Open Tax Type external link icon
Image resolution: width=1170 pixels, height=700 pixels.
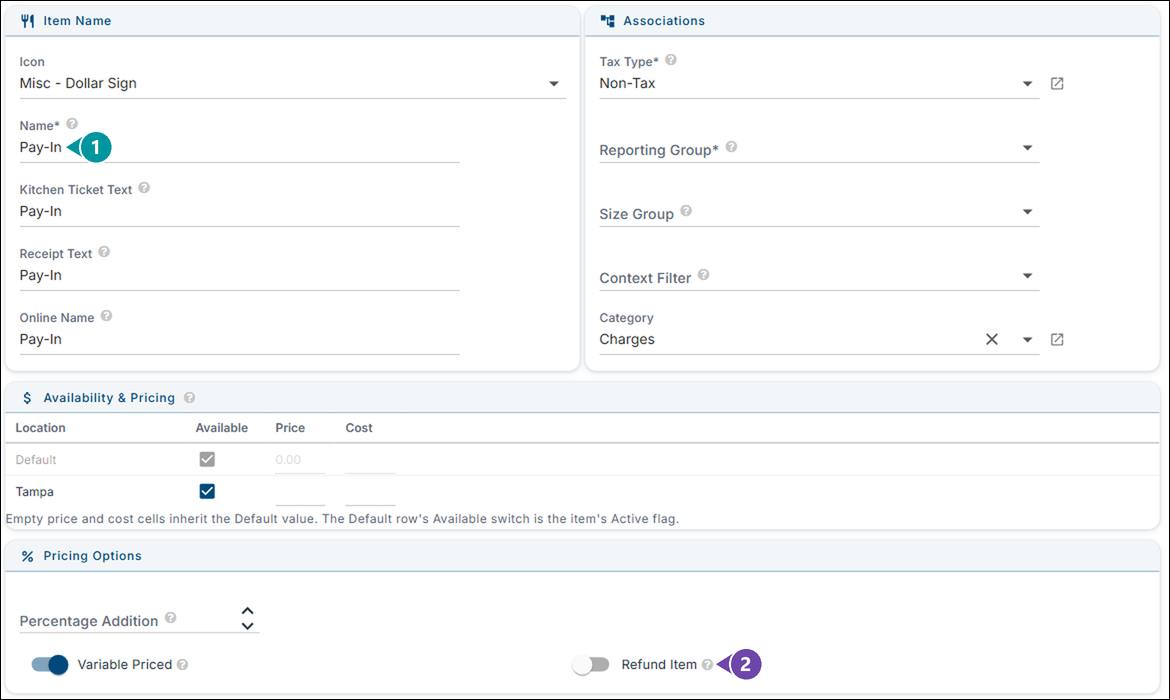click(1057, 84)
